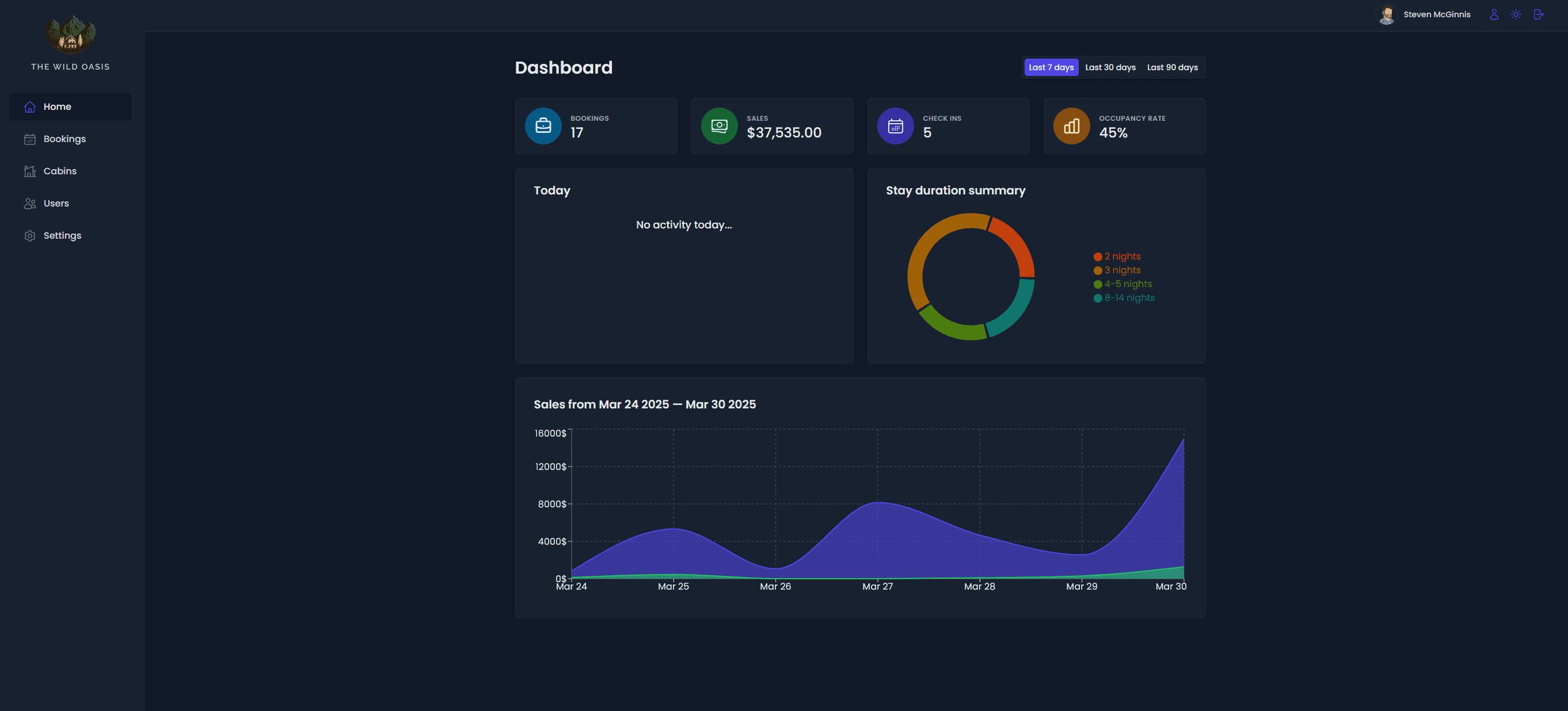
Task: Go to Bookings page in sidebar
Action: (64, 139)
